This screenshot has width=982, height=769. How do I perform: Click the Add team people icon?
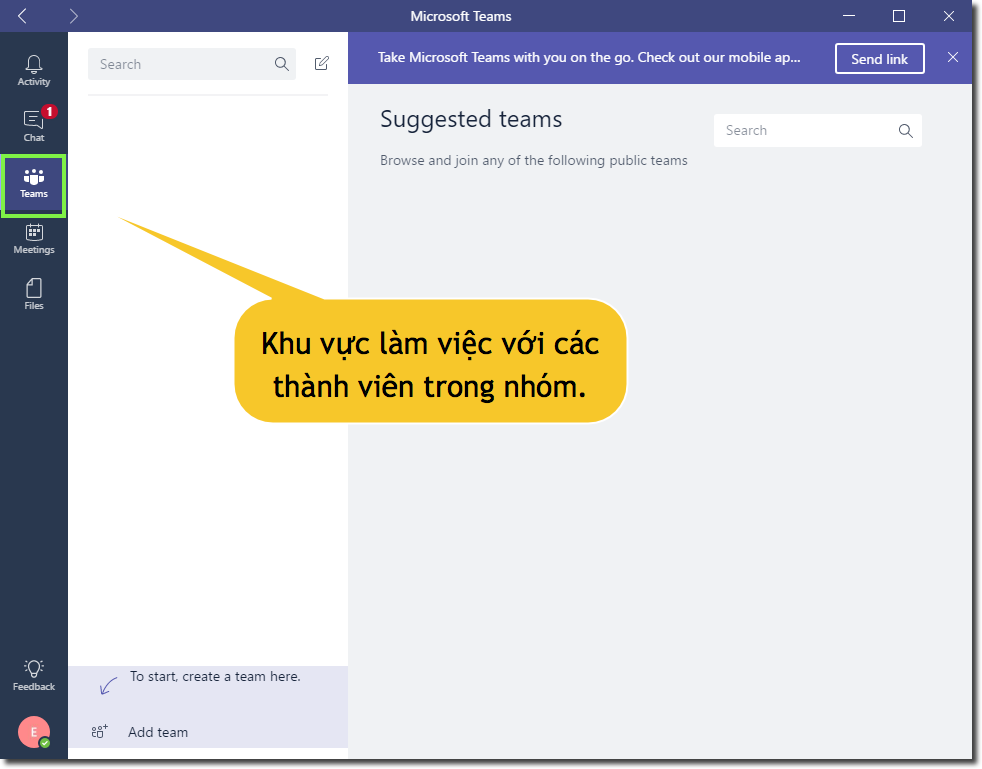(99, 731)
